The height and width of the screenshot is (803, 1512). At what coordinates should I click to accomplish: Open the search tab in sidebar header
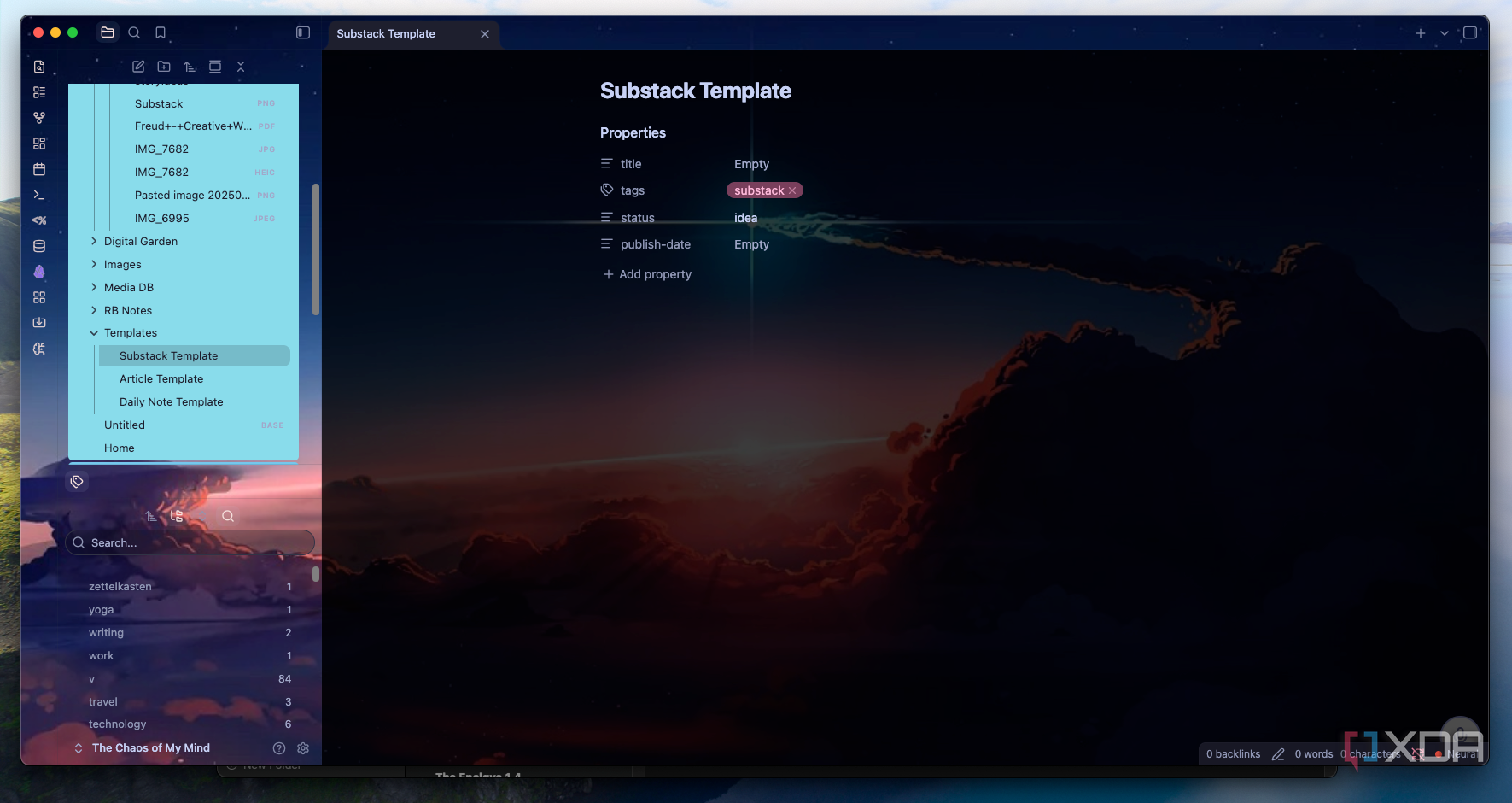134,32
